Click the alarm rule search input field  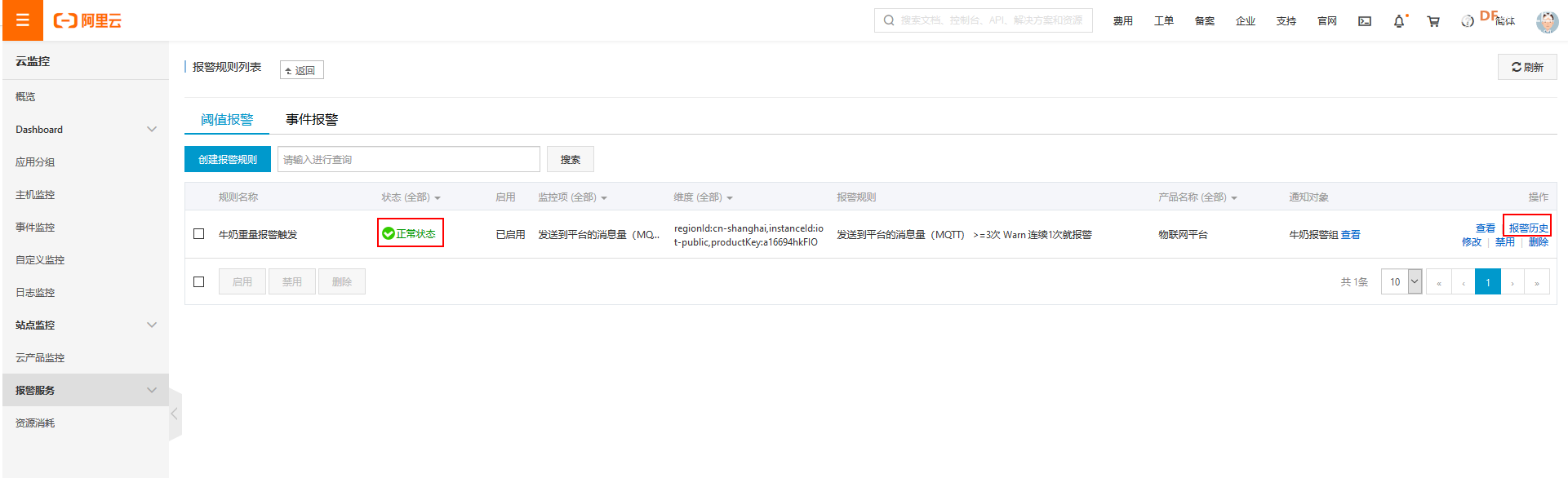click(x=408, y=160)
